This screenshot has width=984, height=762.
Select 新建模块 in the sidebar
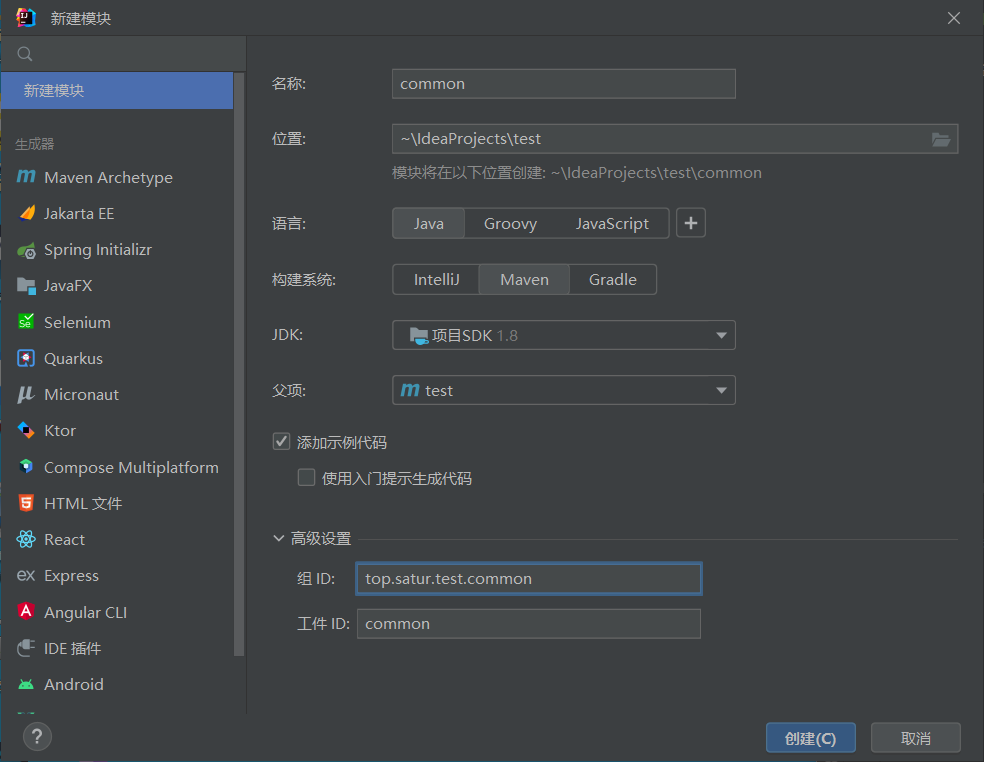(x=117, y=90)
